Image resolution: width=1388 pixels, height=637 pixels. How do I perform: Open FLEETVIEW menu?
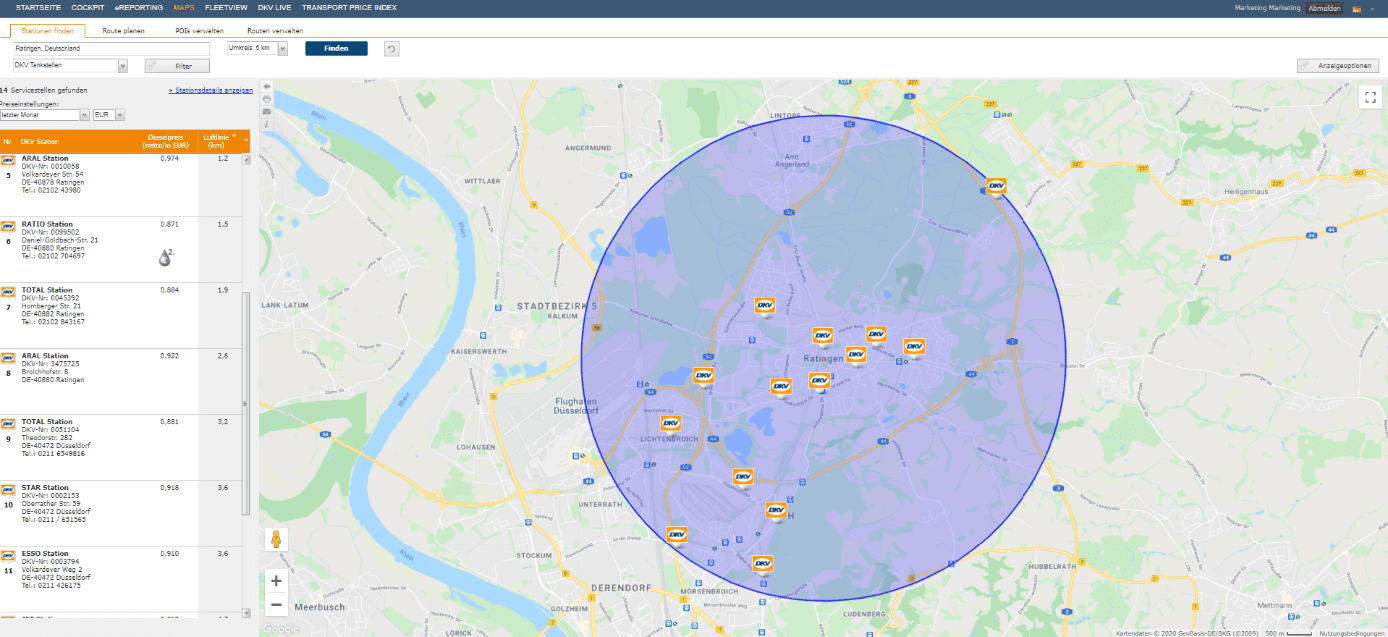click(x=226, y=7)
